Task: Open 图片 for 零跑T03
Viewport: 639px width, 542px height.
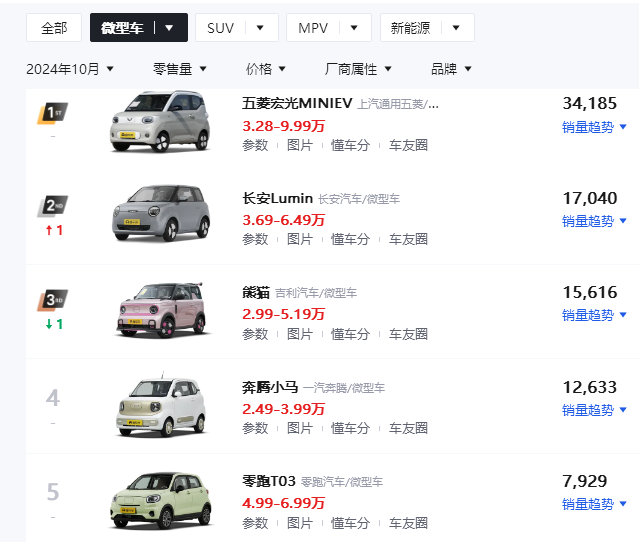Action: 300,523
